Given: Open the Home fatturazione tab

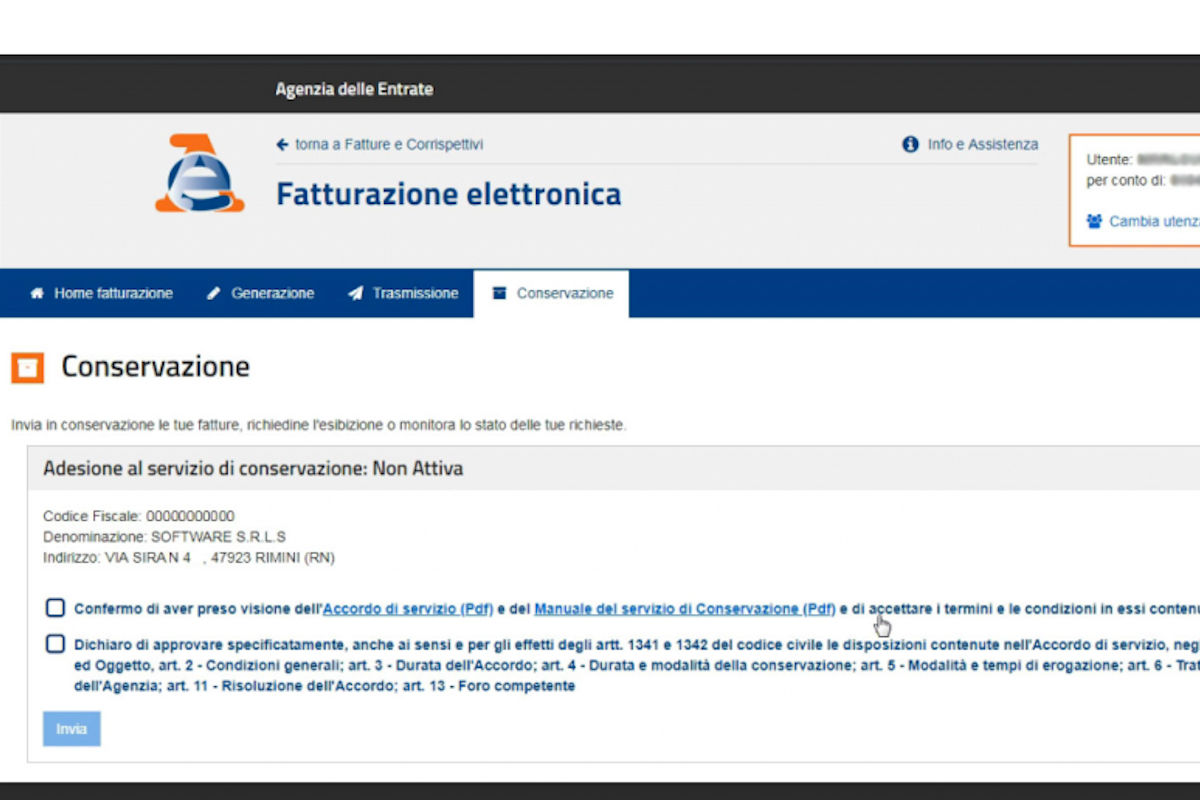Looking at the screenshot, I should (x=101, y=294).
